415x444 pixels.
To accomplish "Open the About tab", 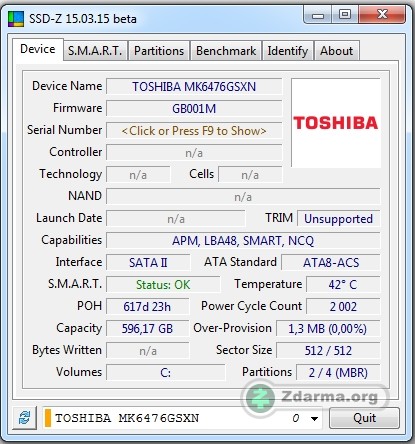I will pyautogui.click(x=337, y=51).
